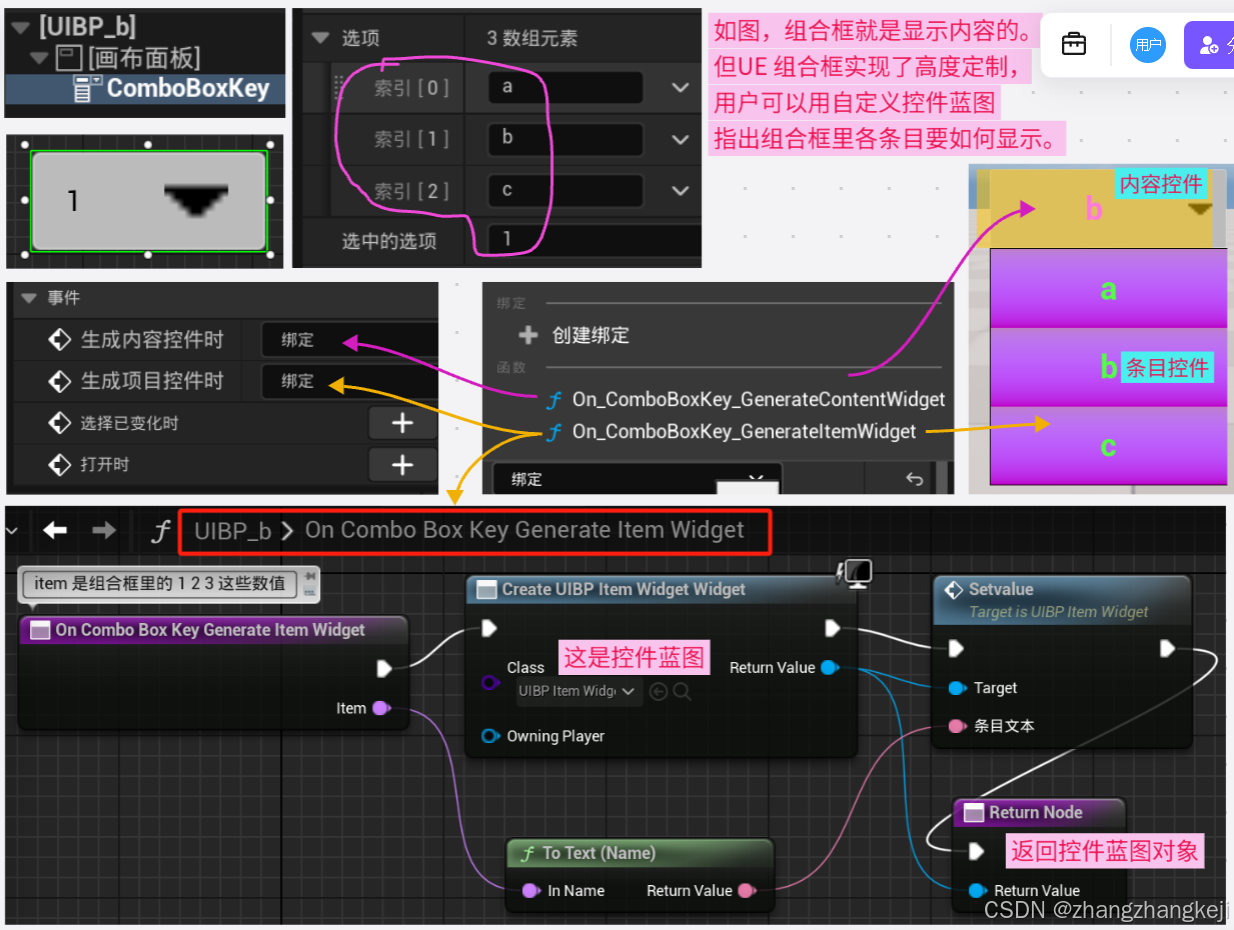This screenshot has height=930, width=1234.
Task: Open the UIBP Item Widget class dropdown
Action: [x=576, y=691]
